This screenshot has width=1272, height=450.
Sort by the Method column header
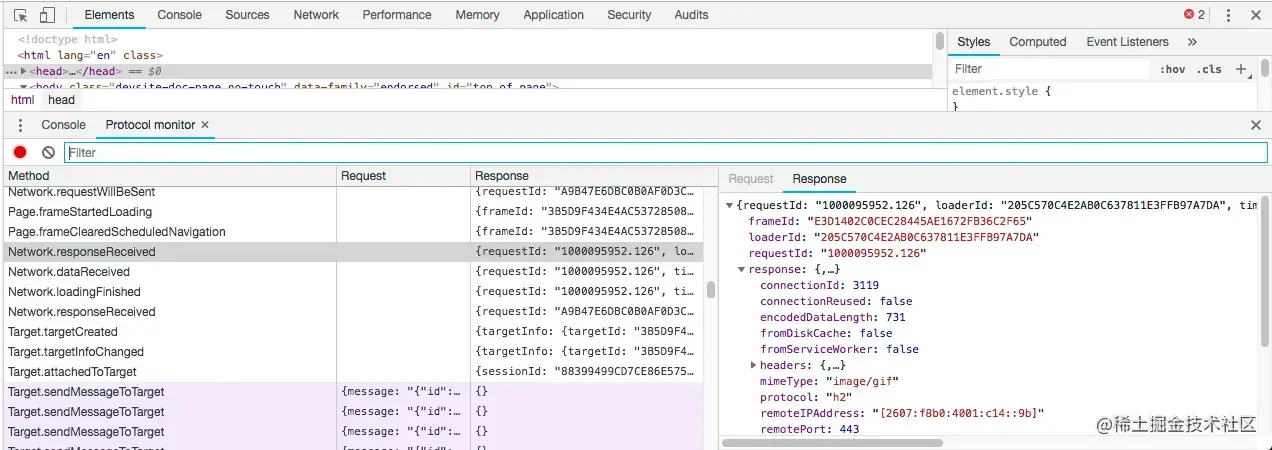168,175
